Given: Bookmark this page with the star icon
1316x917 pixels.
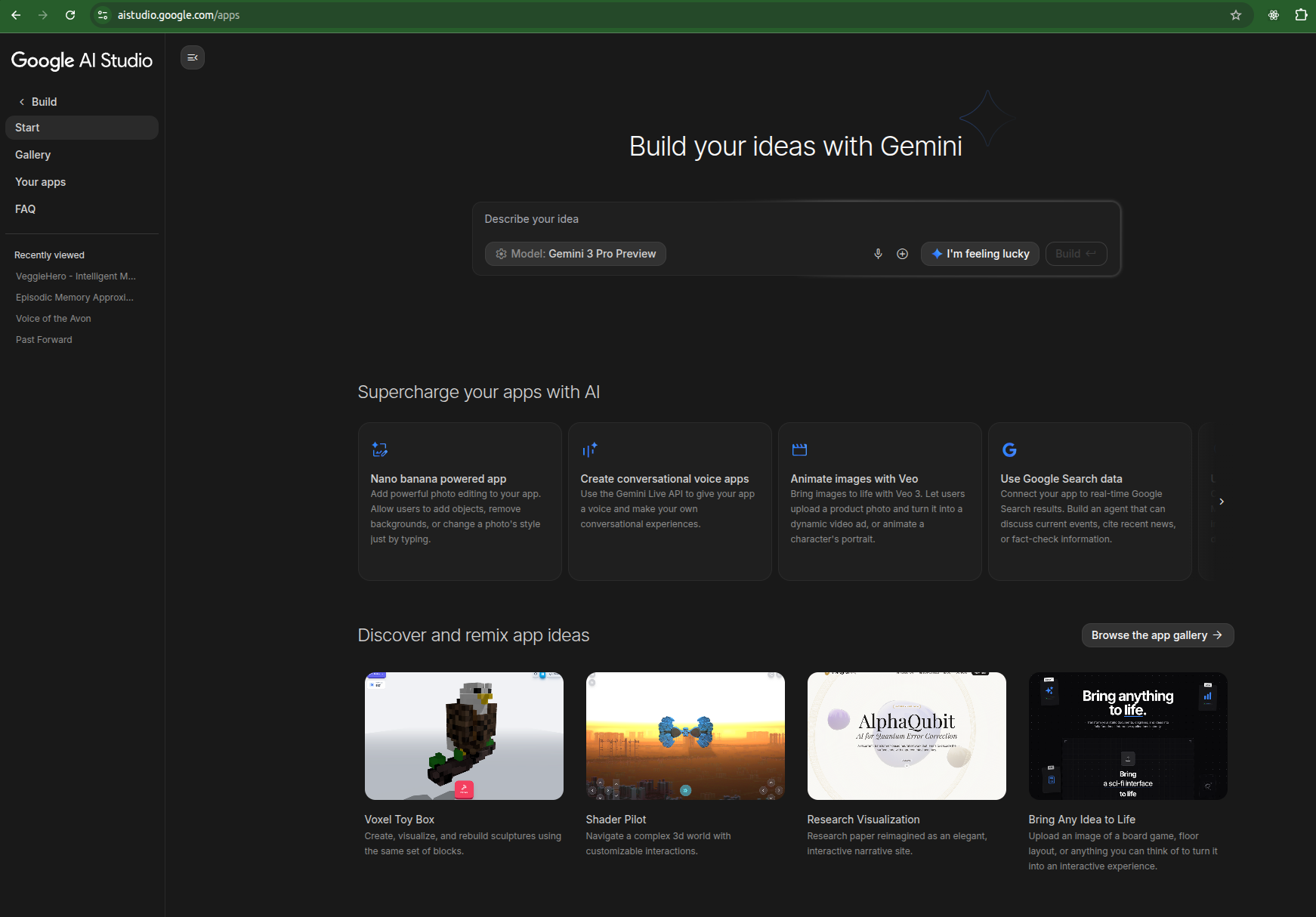Looking at the screenshot, I should [1236, 15].
